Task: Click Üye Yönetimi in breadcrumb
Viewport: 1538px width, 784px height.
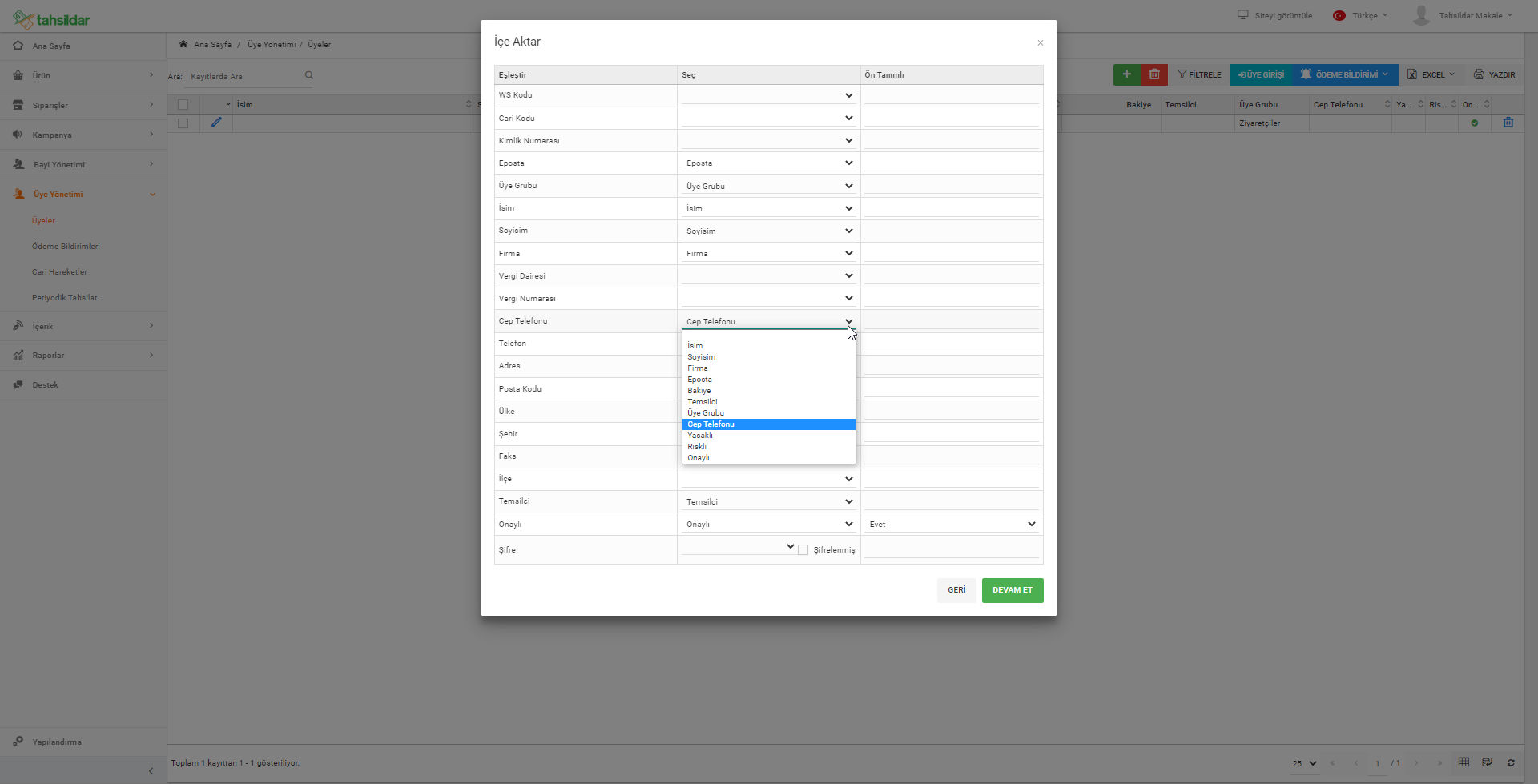Action: pyautogui.click(x=272, y=45)
